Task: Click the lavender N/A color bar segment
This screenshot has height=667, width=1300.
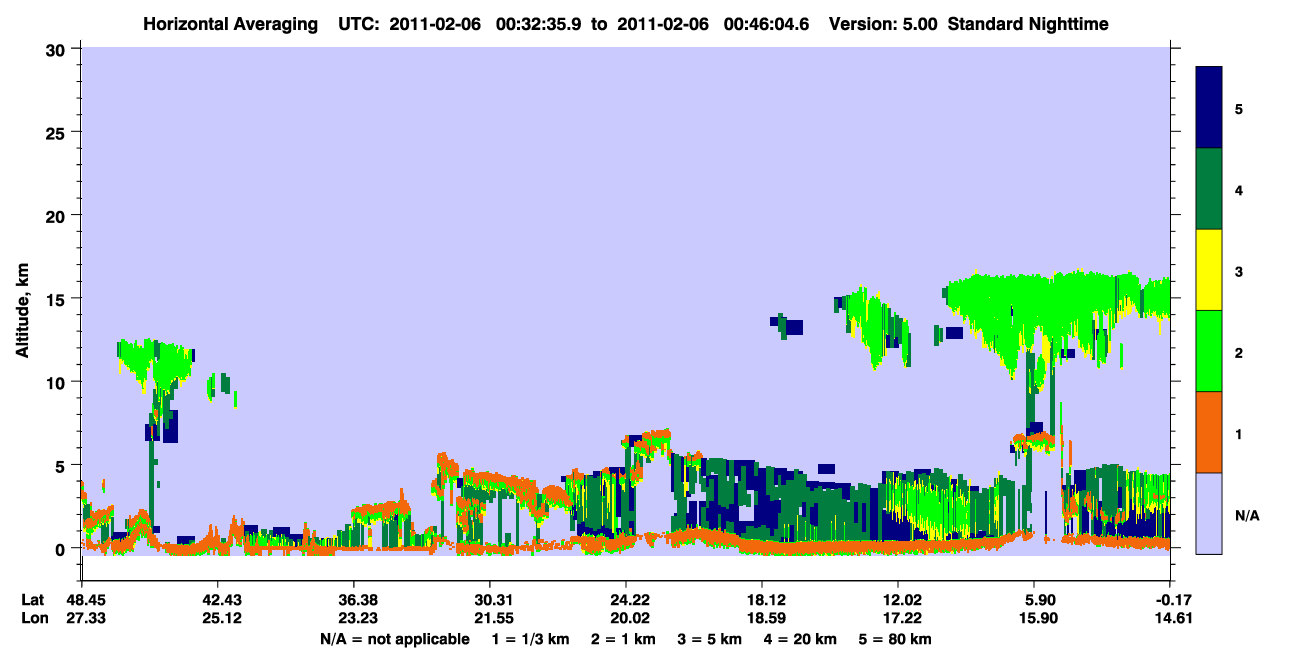Action: pyautogui.click(x=1209, y=512)
